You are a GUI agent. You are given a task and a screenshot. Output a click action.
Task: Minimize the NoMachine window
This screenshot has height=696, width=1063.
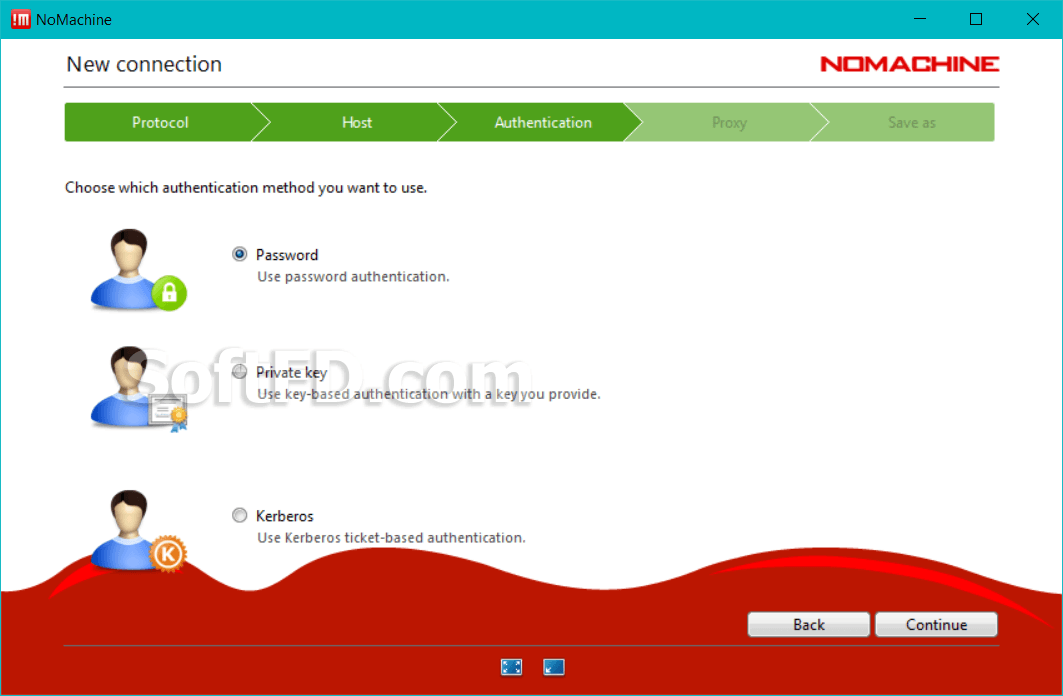pyautogui.click(x=920, y=19)
